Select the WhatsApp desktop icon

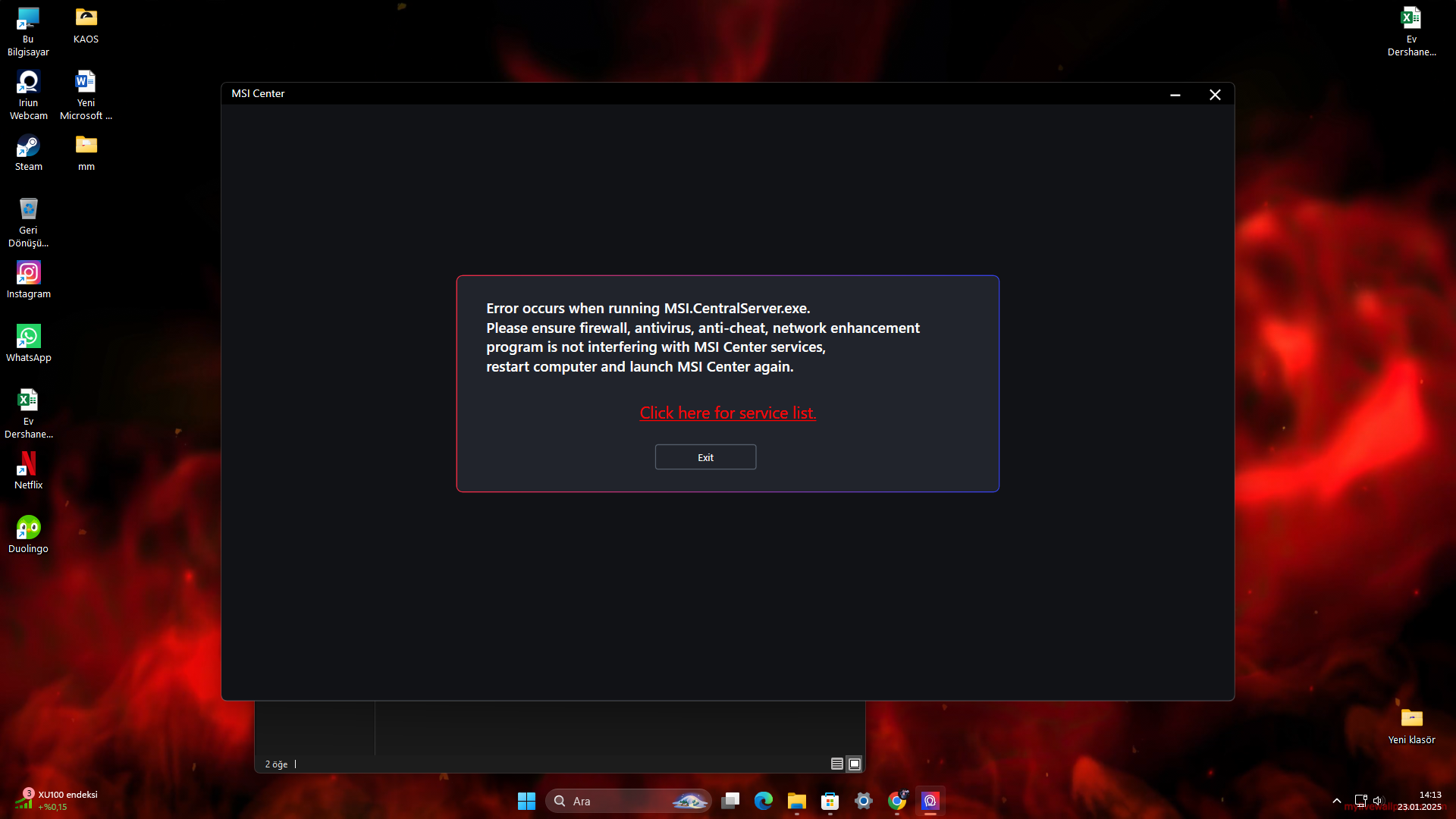28,344
